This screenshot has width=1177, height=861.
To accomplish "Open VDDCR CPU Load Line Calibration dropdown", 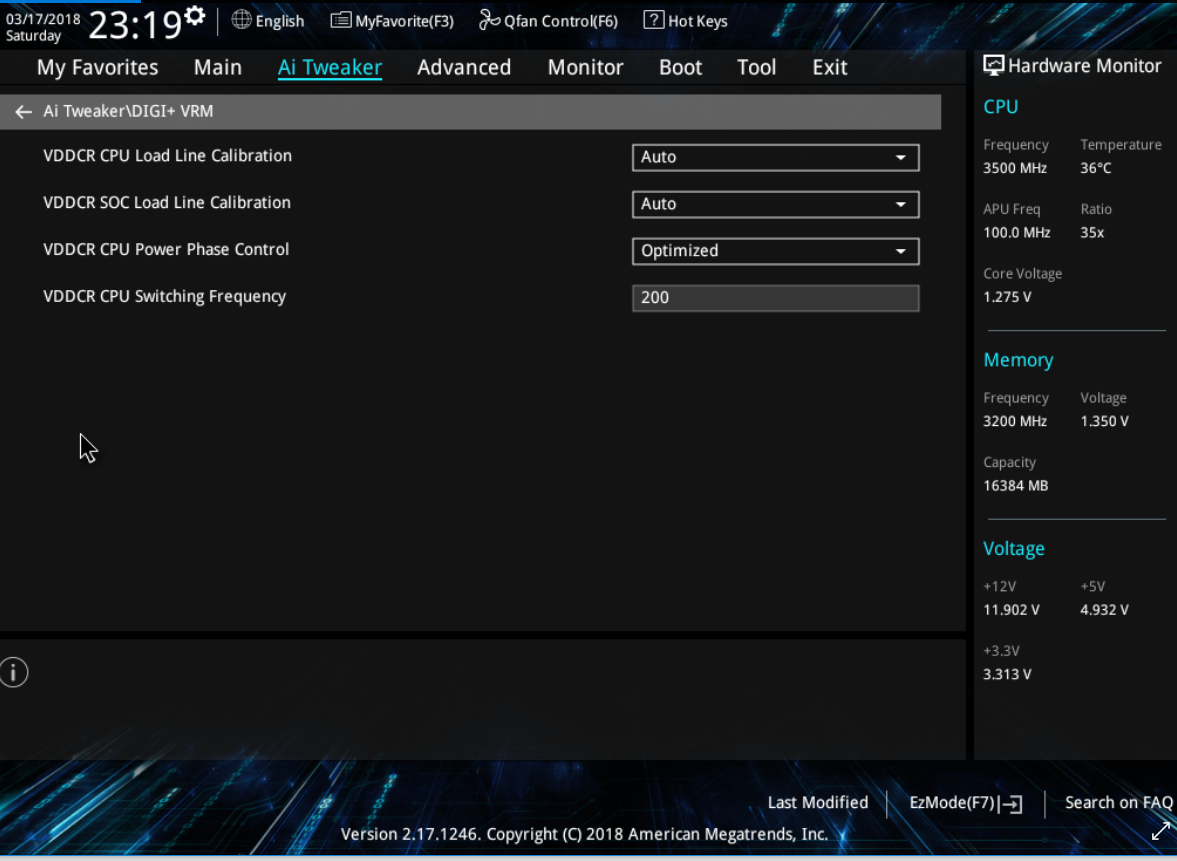I will (x=775, y=158).
